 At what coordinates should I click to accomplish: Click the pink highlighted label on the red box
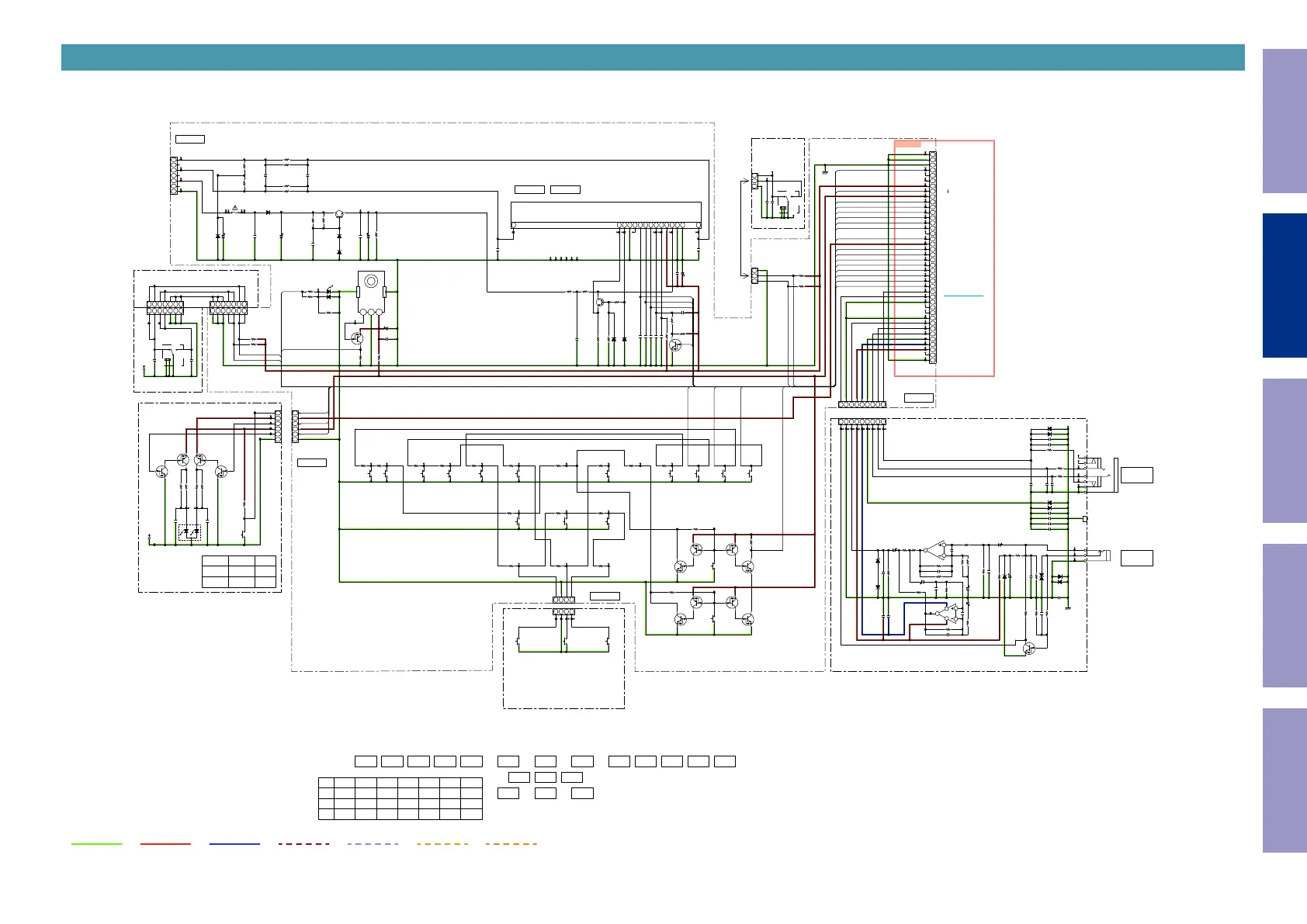point(908,144)
